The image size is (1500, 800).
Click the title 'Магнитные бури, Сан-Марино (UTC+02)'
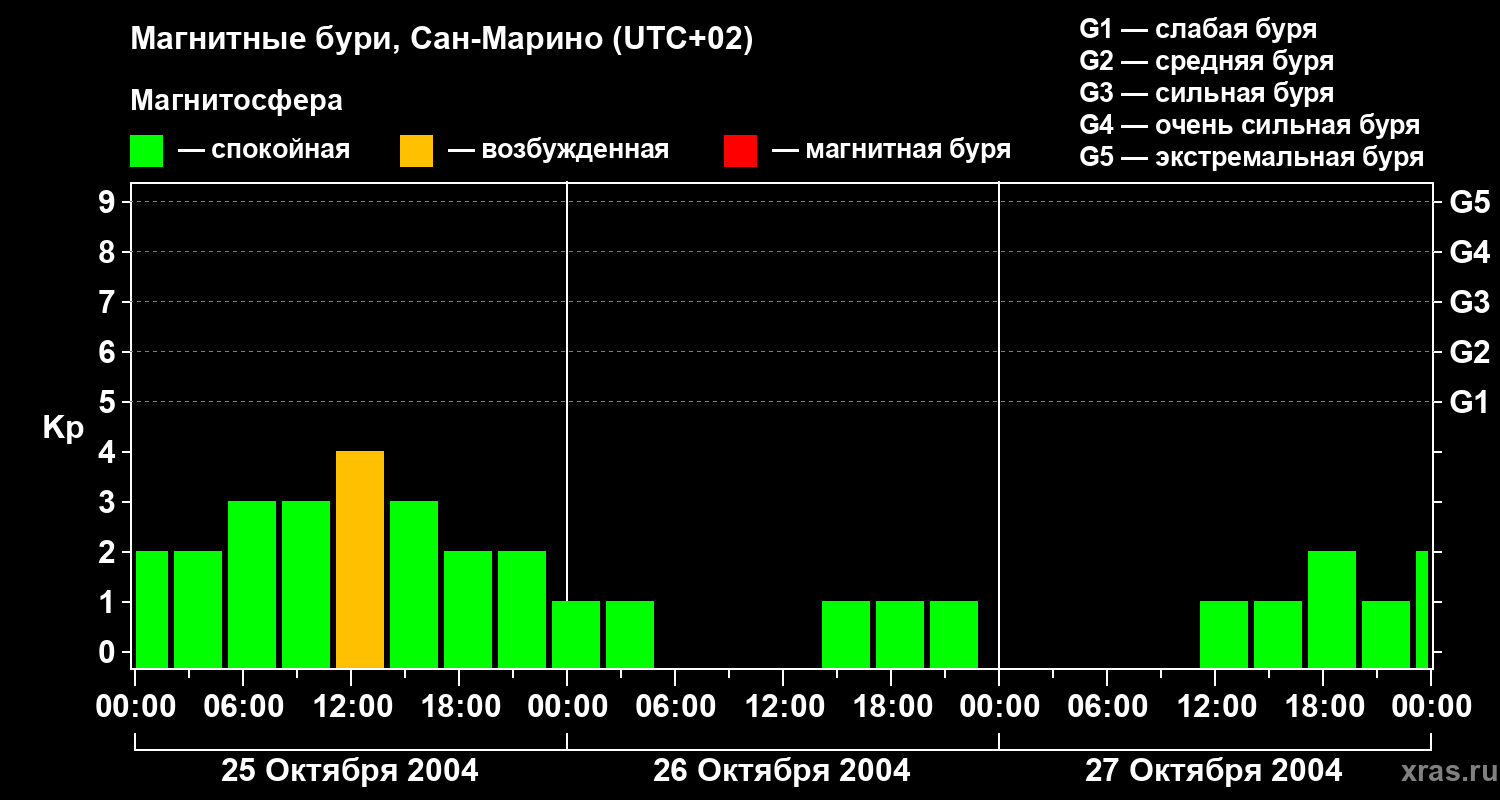[x=441, y=40]
